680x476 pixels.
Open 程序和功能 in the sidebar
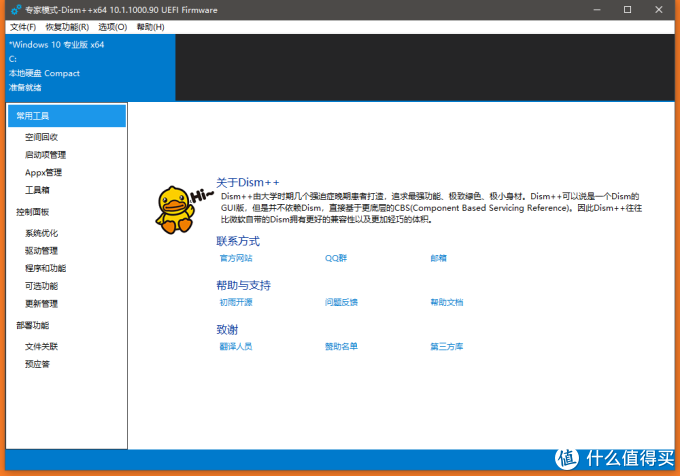point(46,268)
